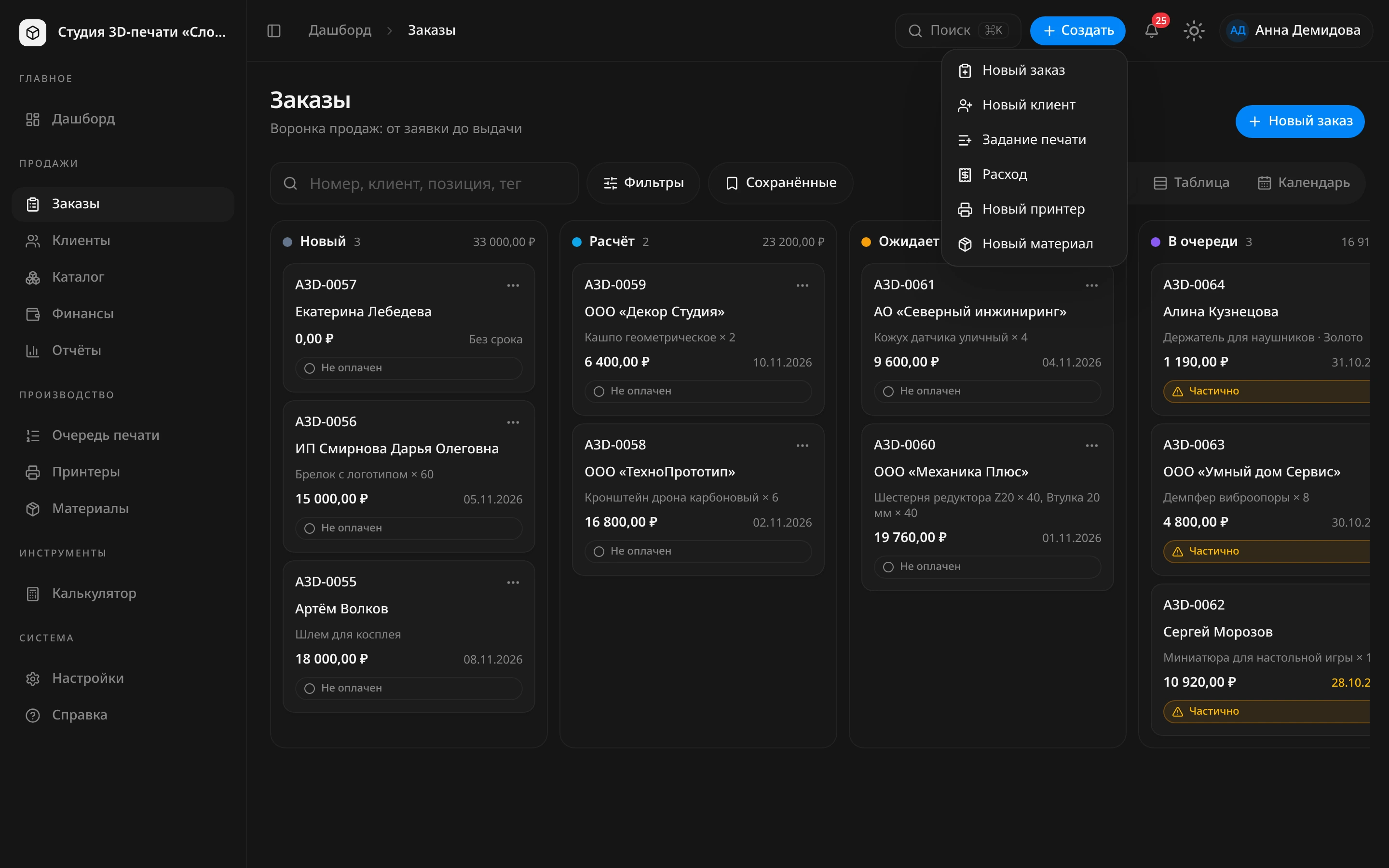Open Каталог section

tap(123, 277)
